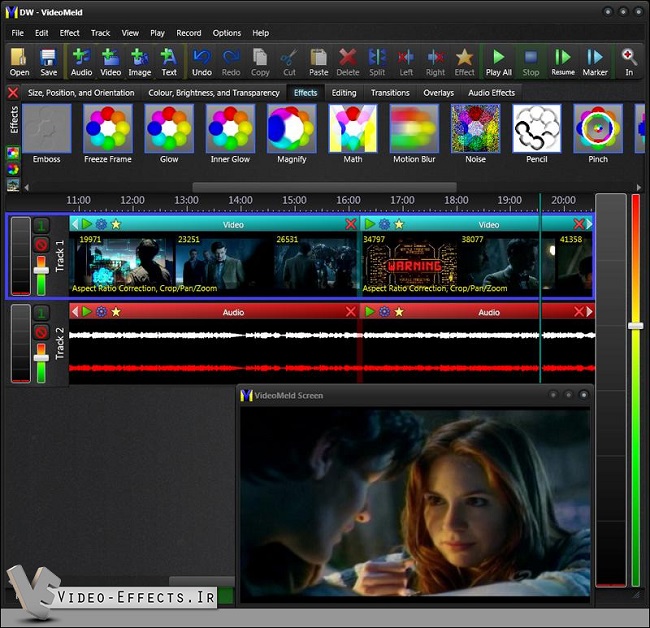650x628 pixels.
Task: Switch to Colour, Brightness, and Transparency tab
Action: (x=214, y=93)
